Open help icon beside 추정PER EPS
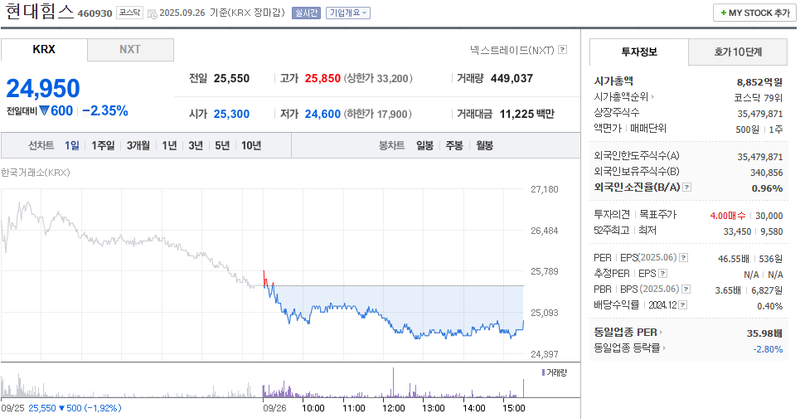Screen dimensions: 800x419 point(663,274)
